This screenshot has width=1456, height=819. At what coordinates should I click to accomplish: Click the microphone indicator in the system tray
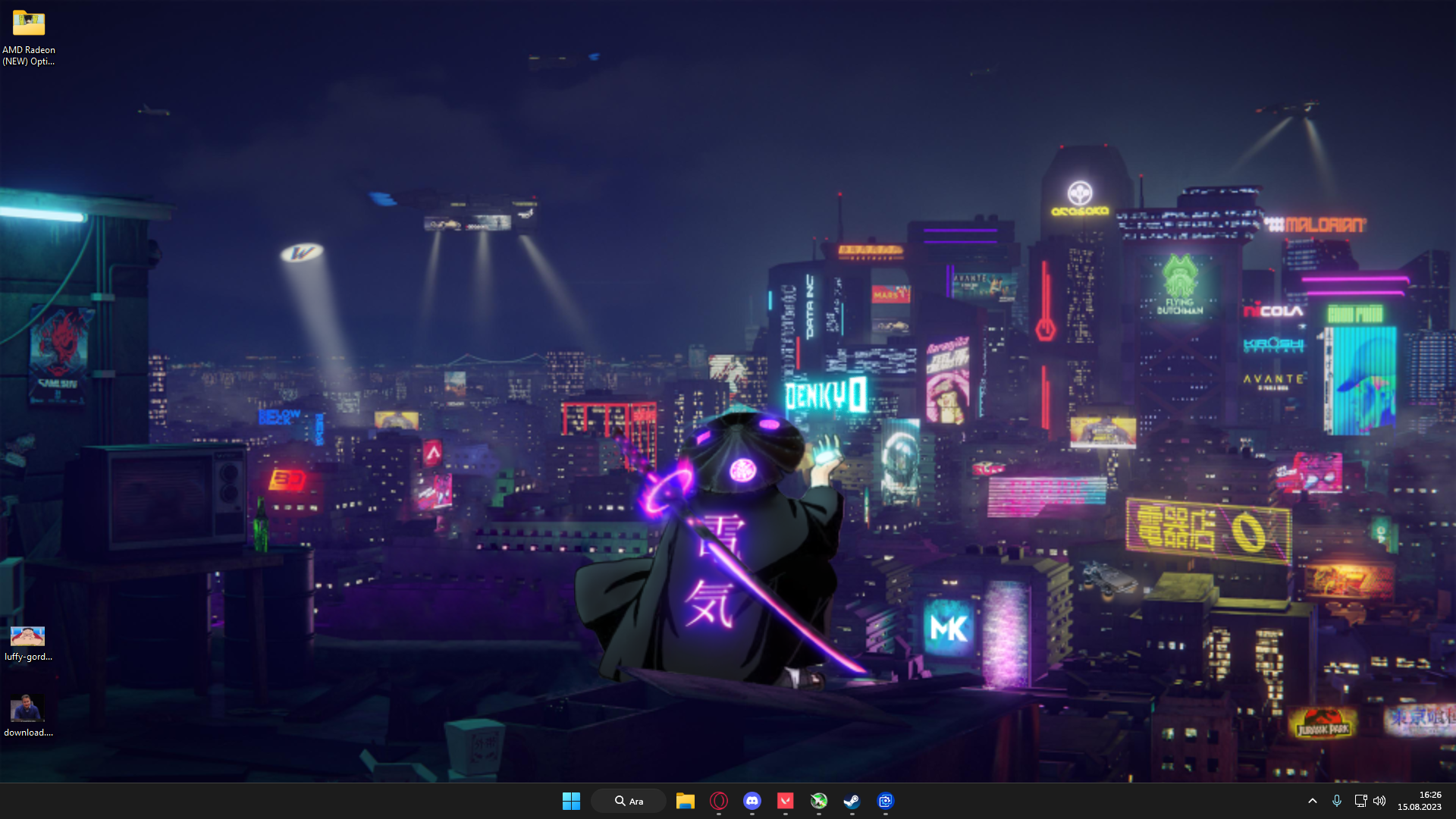(x=1337, y=801)
